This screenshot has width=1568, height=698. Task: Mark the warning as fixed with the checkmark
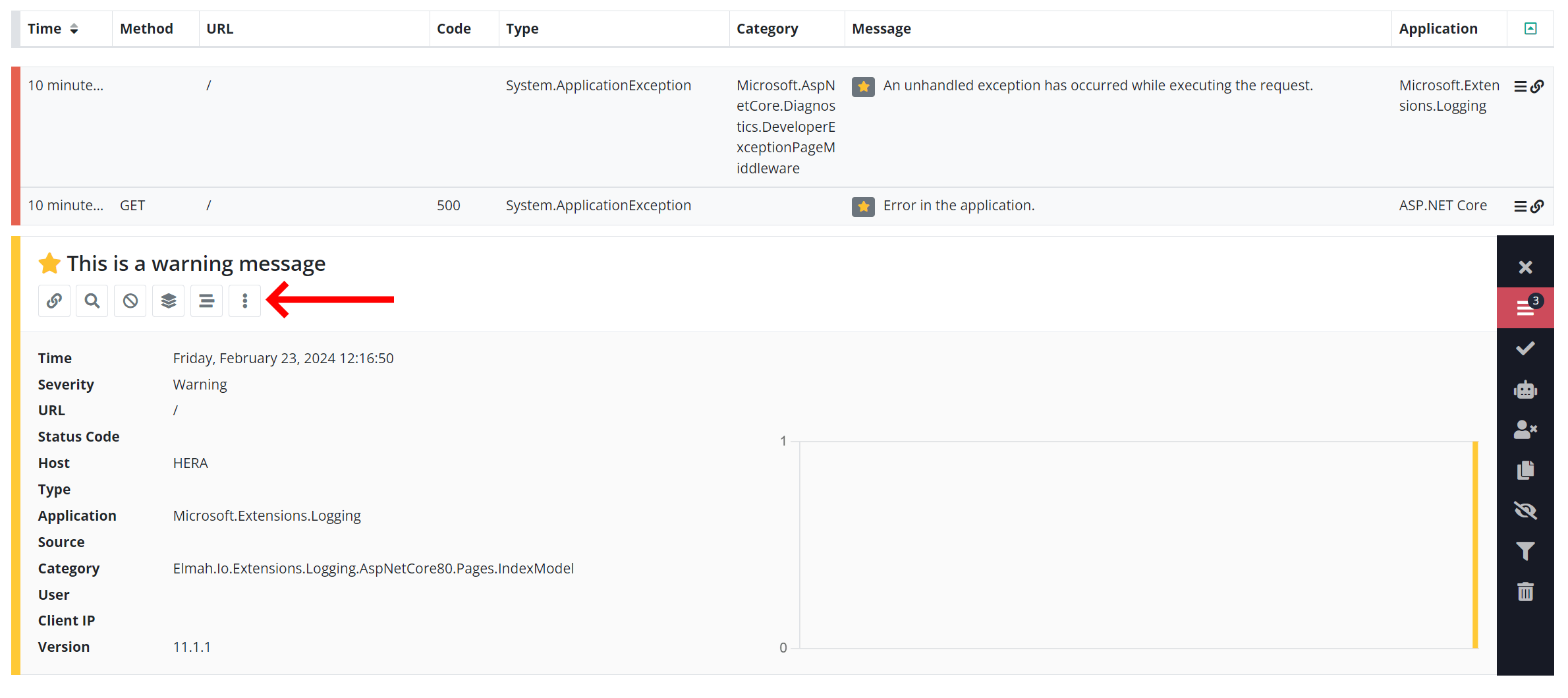tap(1525, 348)
